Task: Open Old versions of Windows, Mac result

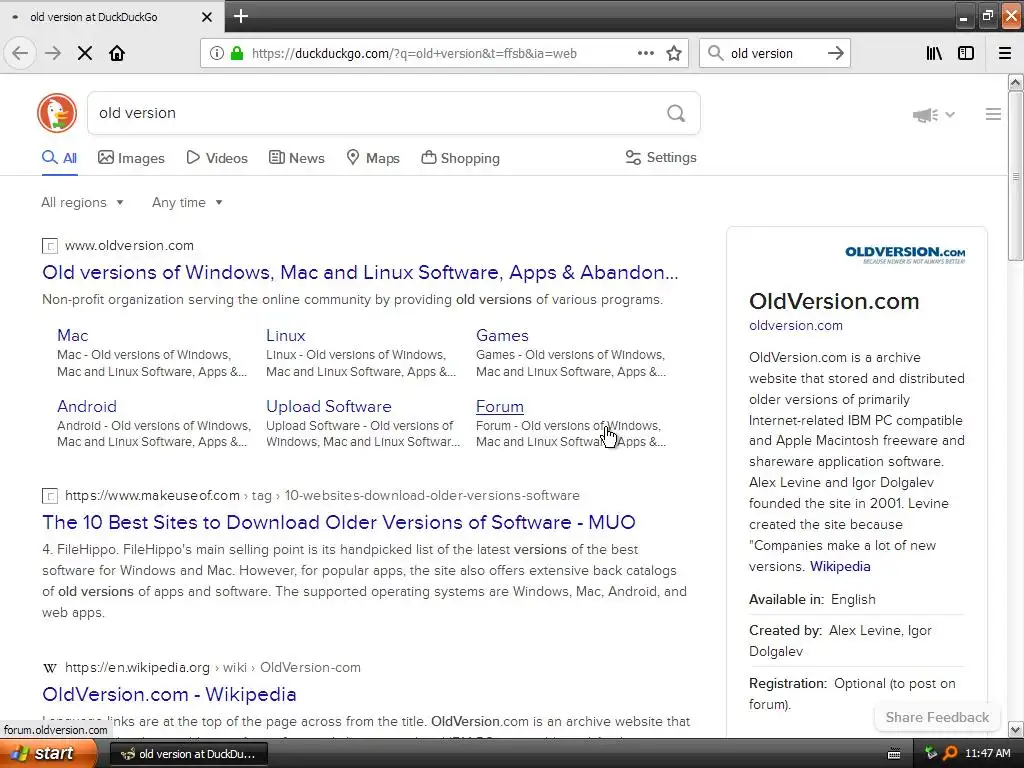Action: (x=360, y=272)
